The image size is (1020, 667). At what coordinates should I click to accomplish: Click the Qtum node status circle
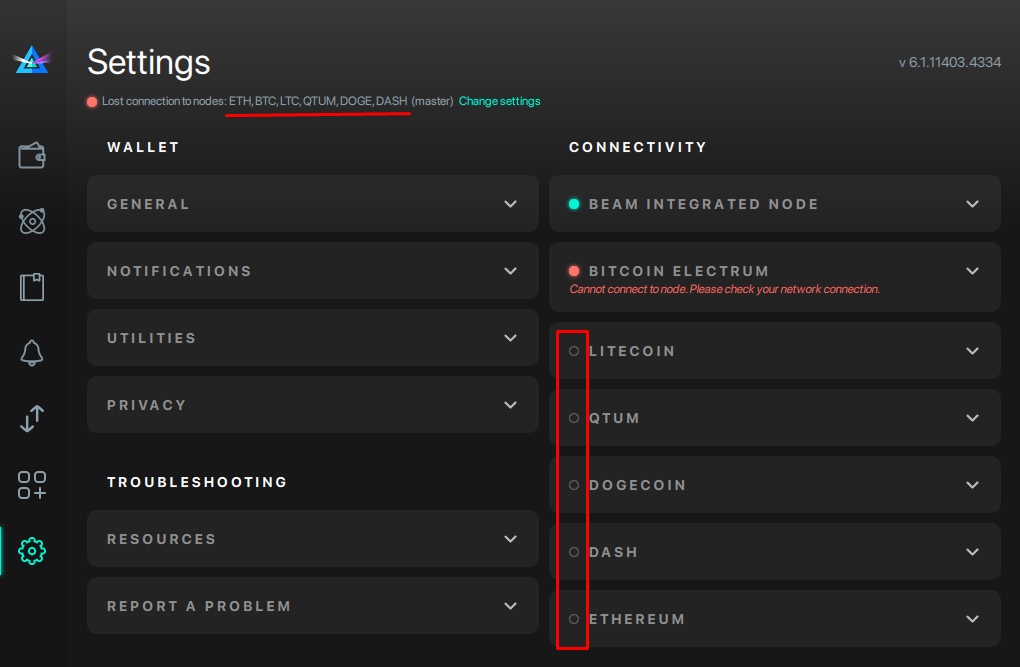(x=573, y=417)
